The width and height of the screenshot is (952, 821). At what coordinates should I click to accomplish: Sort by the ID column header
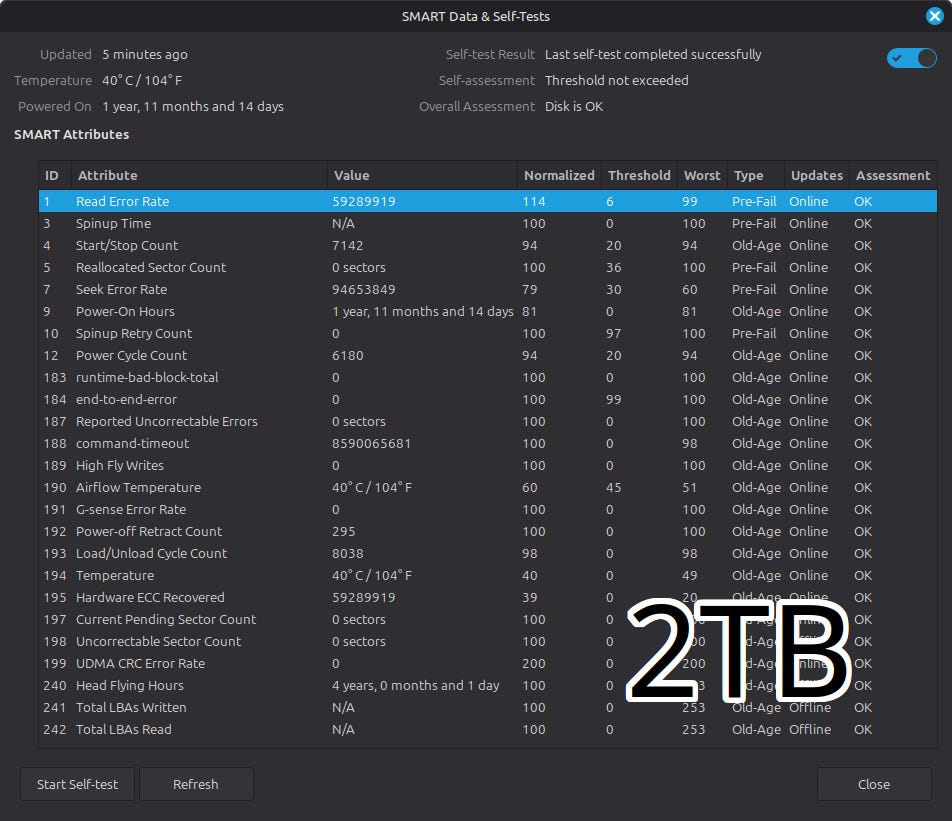coord(55,175)
